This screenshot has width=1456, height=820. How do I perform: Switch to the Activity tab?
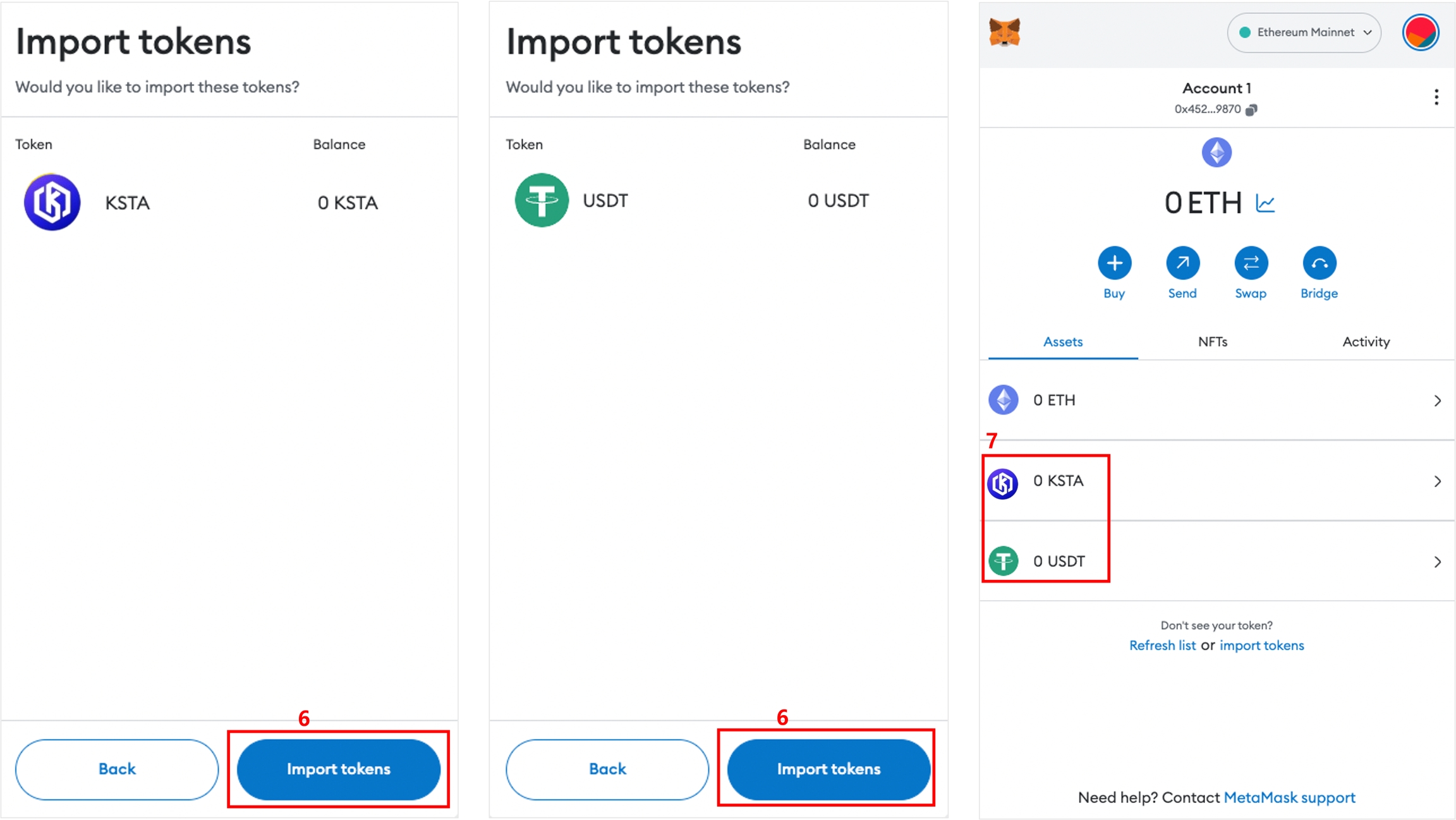(1366, 342)
